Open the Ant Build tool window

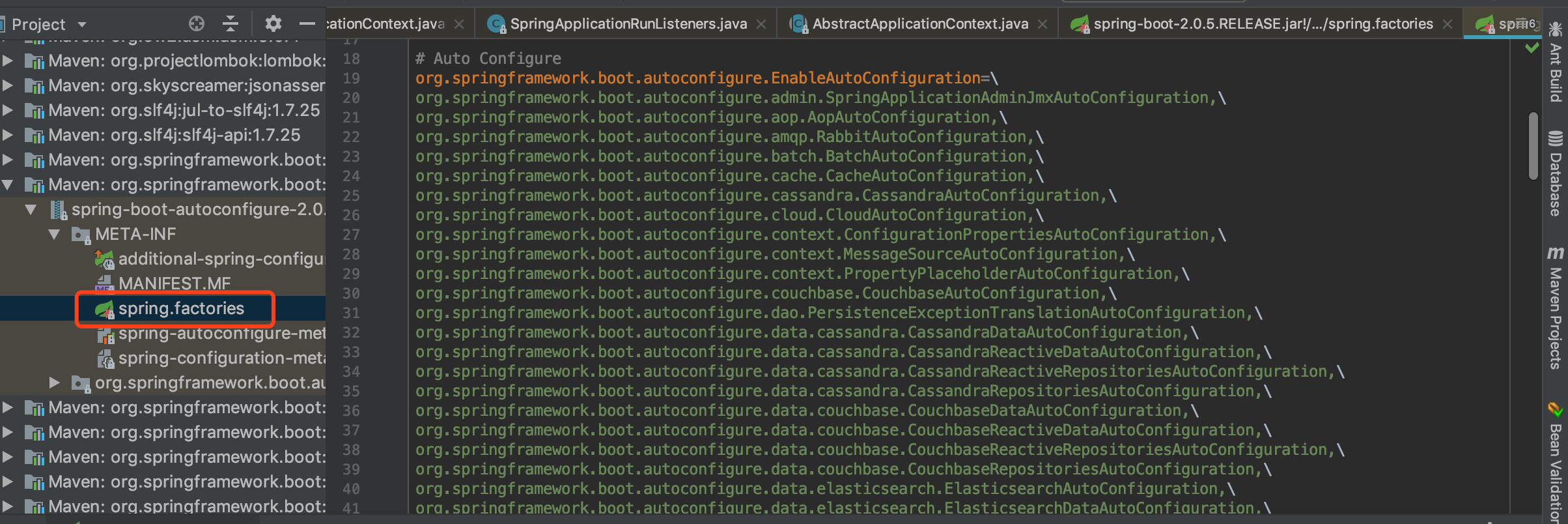click(x=1556, y=61)
